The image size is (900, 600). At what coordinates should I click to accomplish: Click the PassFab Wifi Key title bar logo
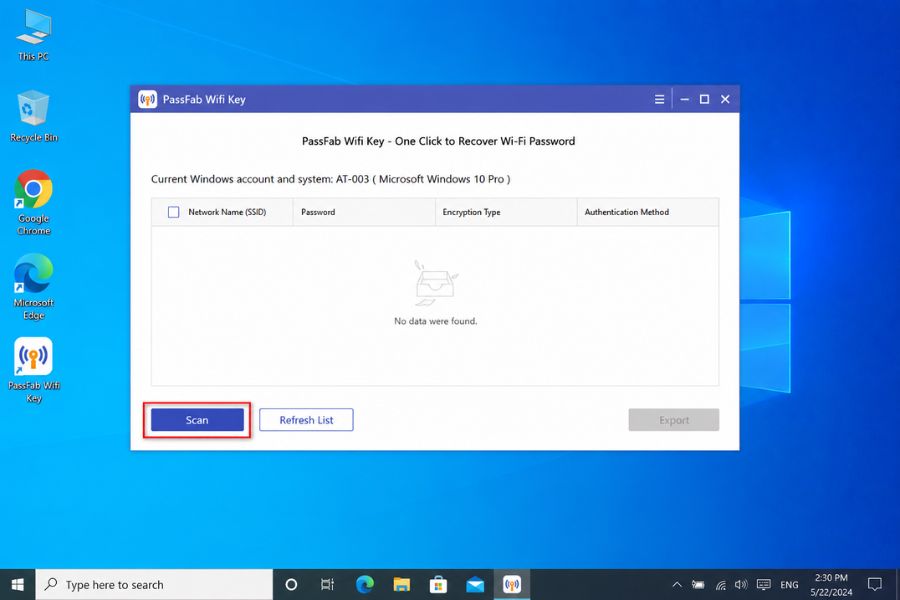coord(148,99)
